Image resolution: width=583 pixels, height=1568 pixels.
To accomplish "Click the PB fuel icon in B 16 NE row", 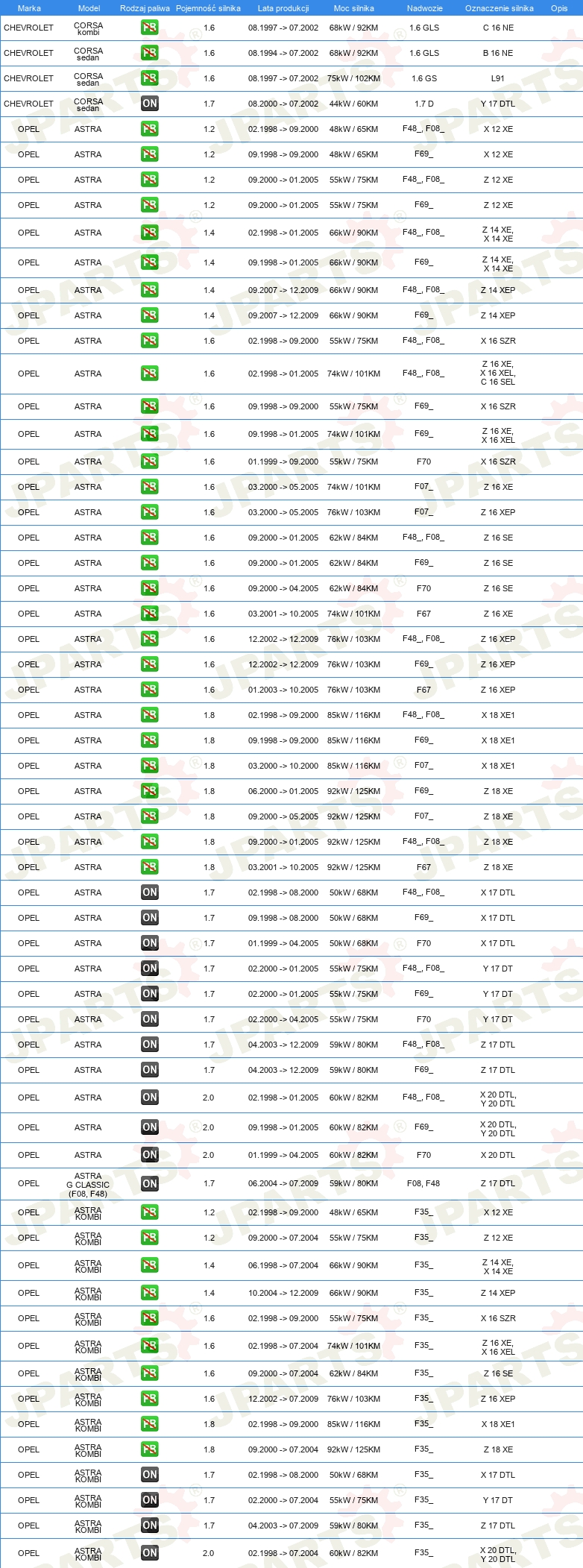I will pos(150,53).
